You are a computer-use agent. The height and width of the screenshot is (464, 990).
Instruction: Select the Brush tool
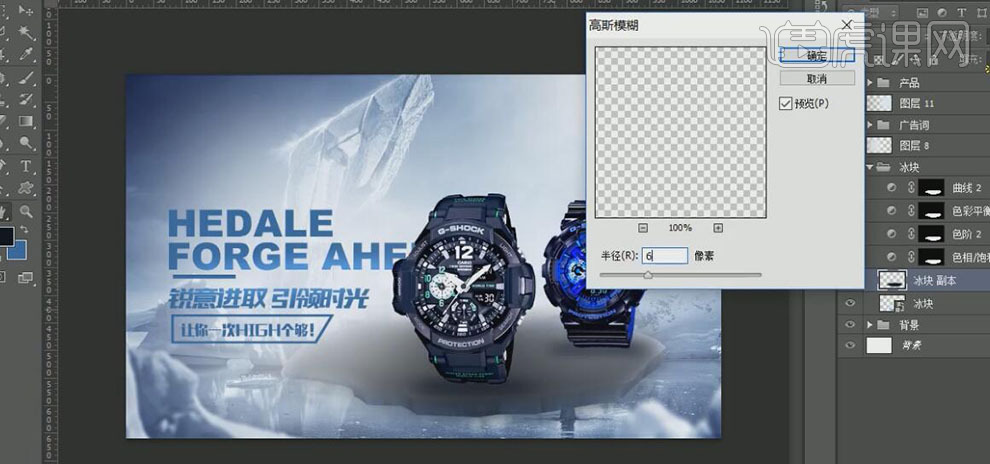(x=26, y=78)
